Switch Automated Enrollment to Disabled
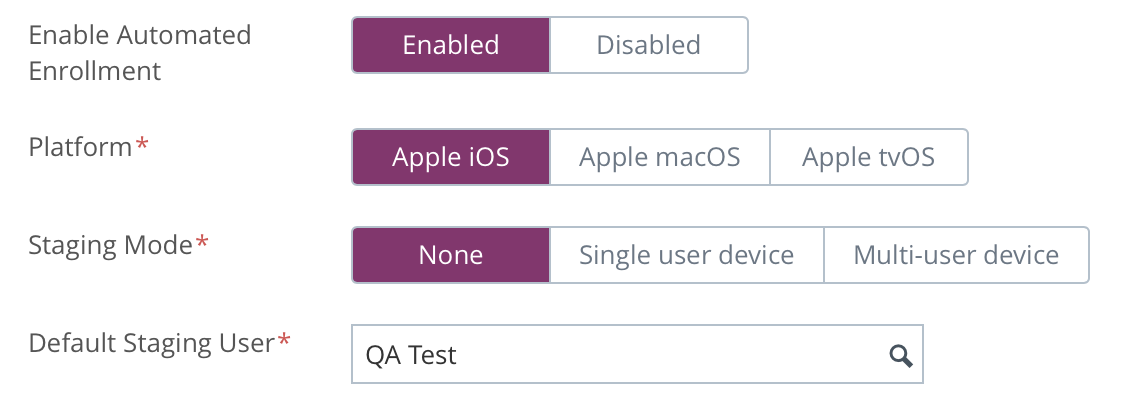The height and width of the screenshot is (406, 1128). pyautogui.click(x=648, y=45)
